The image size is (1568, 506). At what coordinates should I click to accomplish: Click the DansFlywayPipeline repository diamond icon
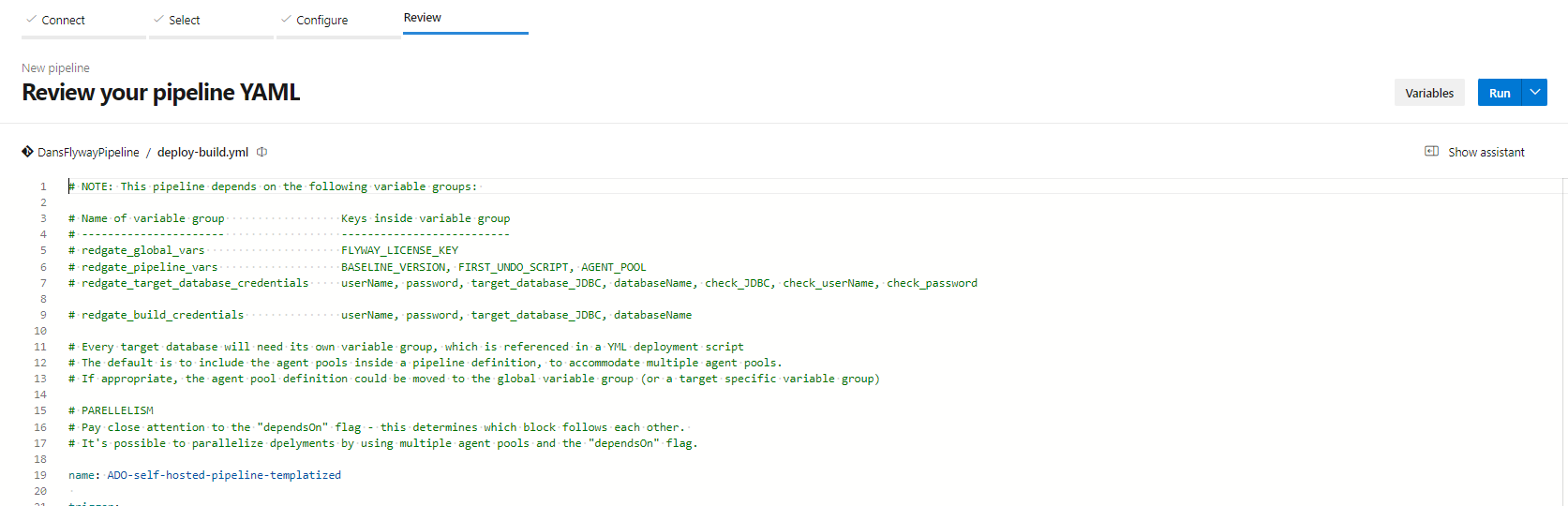coord(27,152)
